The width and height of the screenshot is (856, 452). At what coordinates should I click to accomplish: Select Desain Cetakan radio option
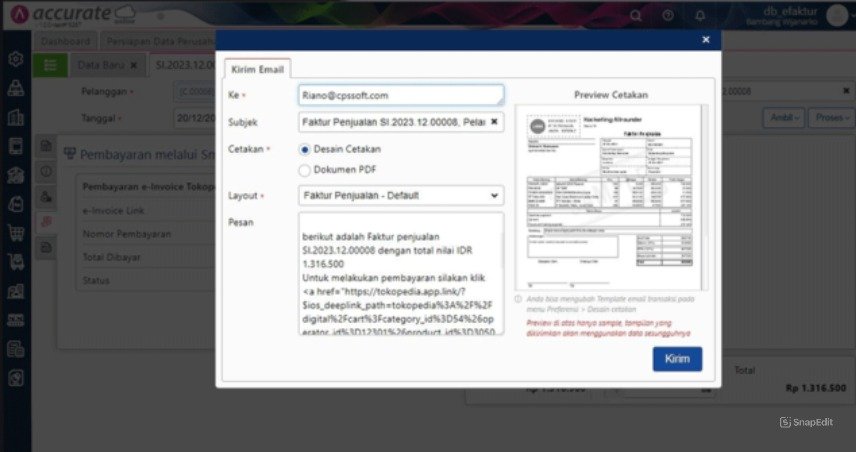pos(305,150)
